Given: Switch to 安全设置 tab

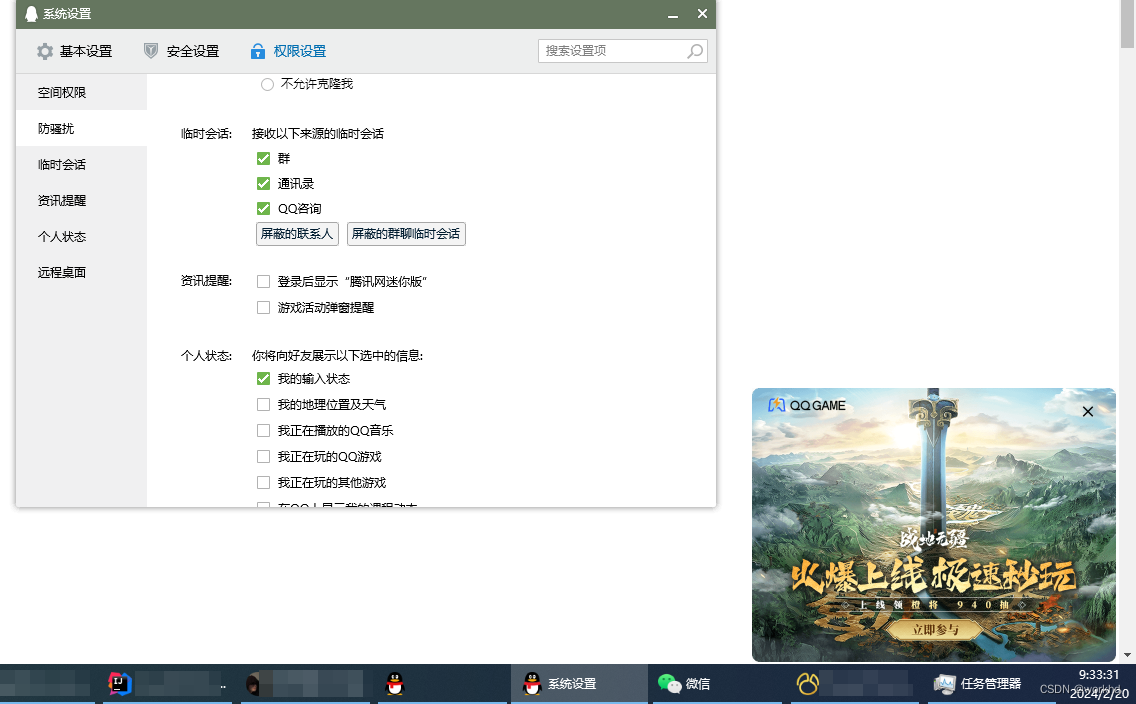Looking at the screenshot, I should pos(181,51).
